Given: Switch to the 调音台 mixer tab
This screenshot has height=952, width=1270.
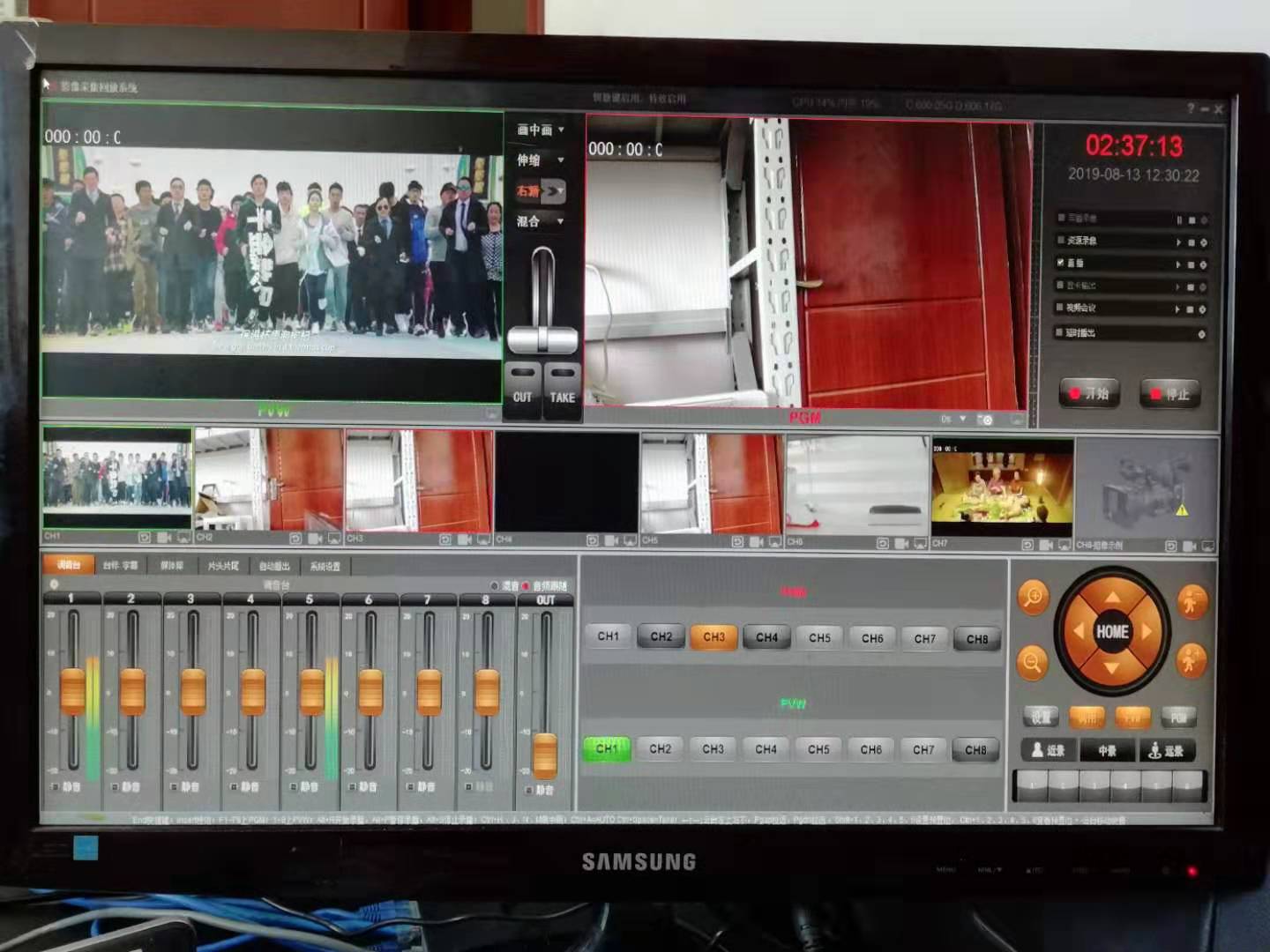Looking at the screenshot, I should click(x=69, y=565).
